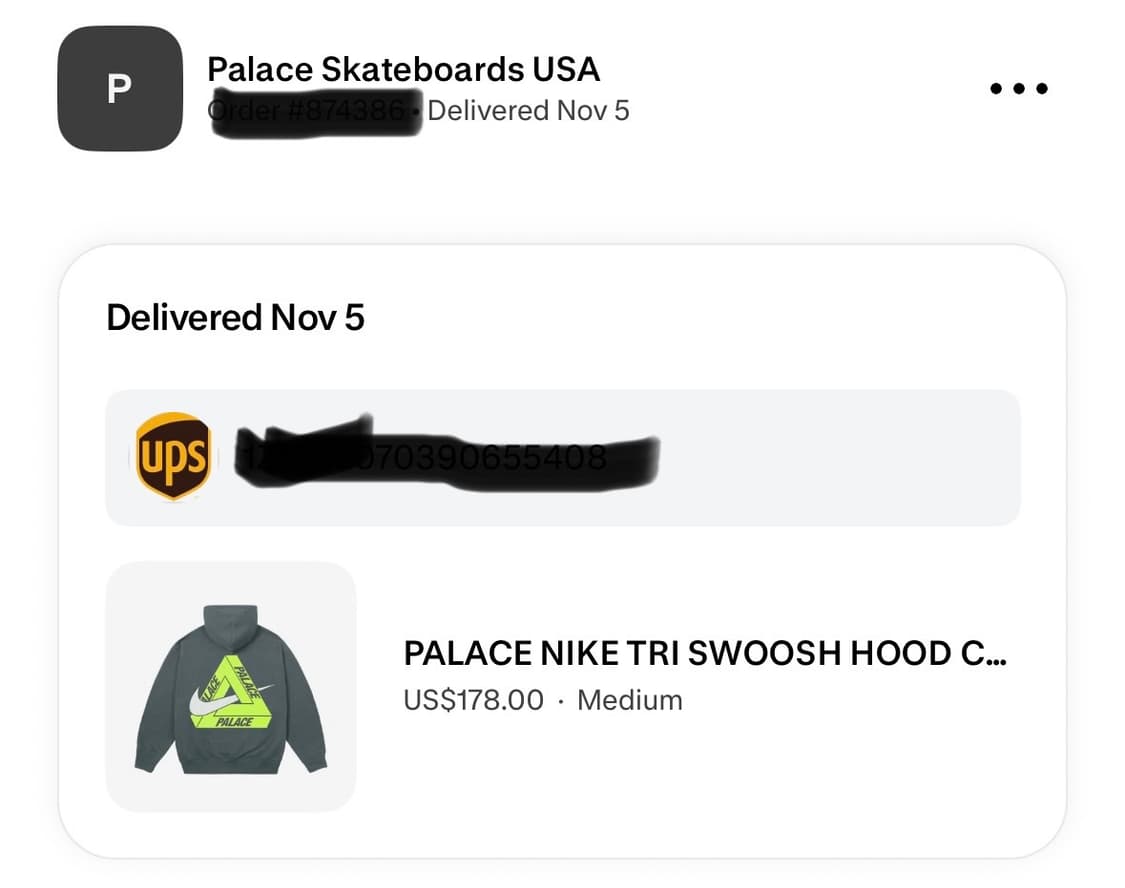
Task: Click the bold Delivered Nov 5 card heading
Action: 235,318
